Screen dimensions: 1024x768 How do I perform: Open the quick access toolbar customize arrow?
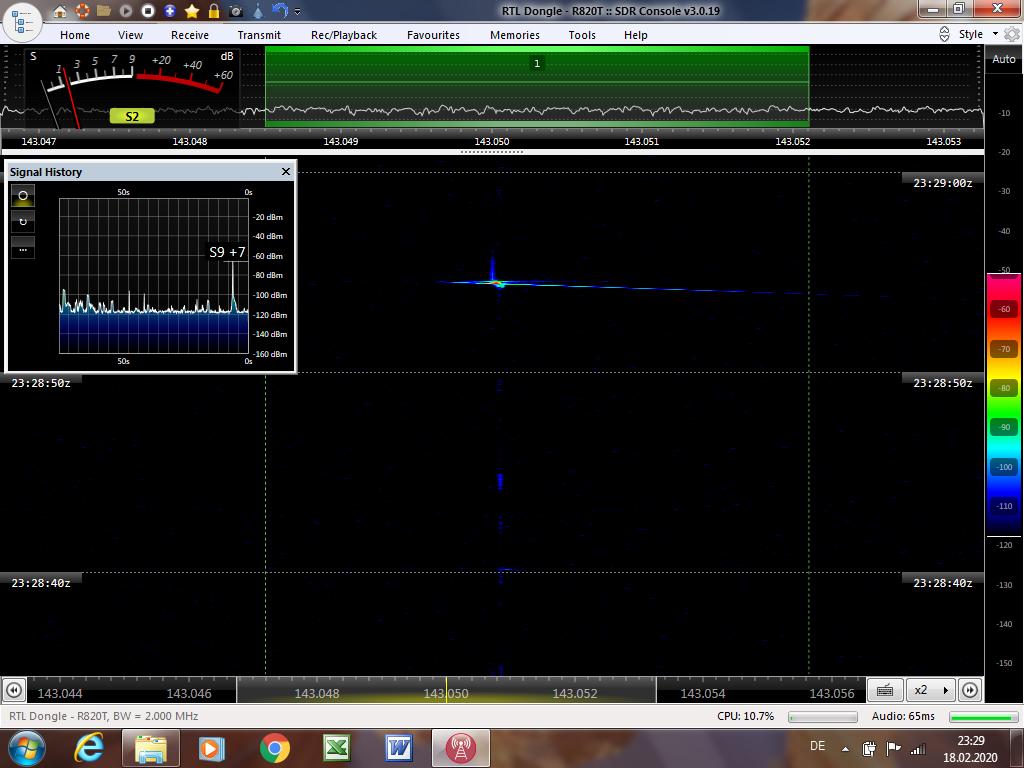[x=298, y=11]
